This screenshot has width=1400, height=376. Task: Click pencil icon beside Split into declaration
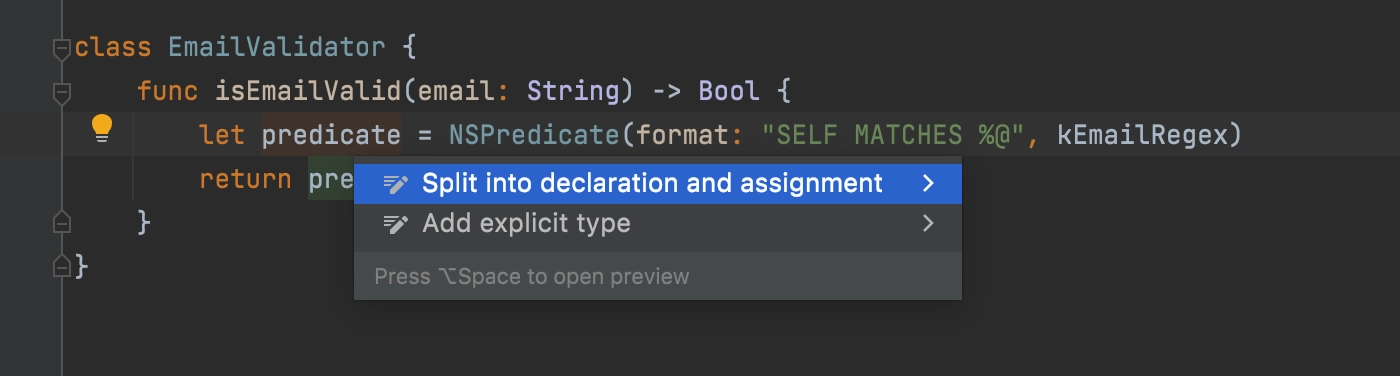(x=396, y=184)
